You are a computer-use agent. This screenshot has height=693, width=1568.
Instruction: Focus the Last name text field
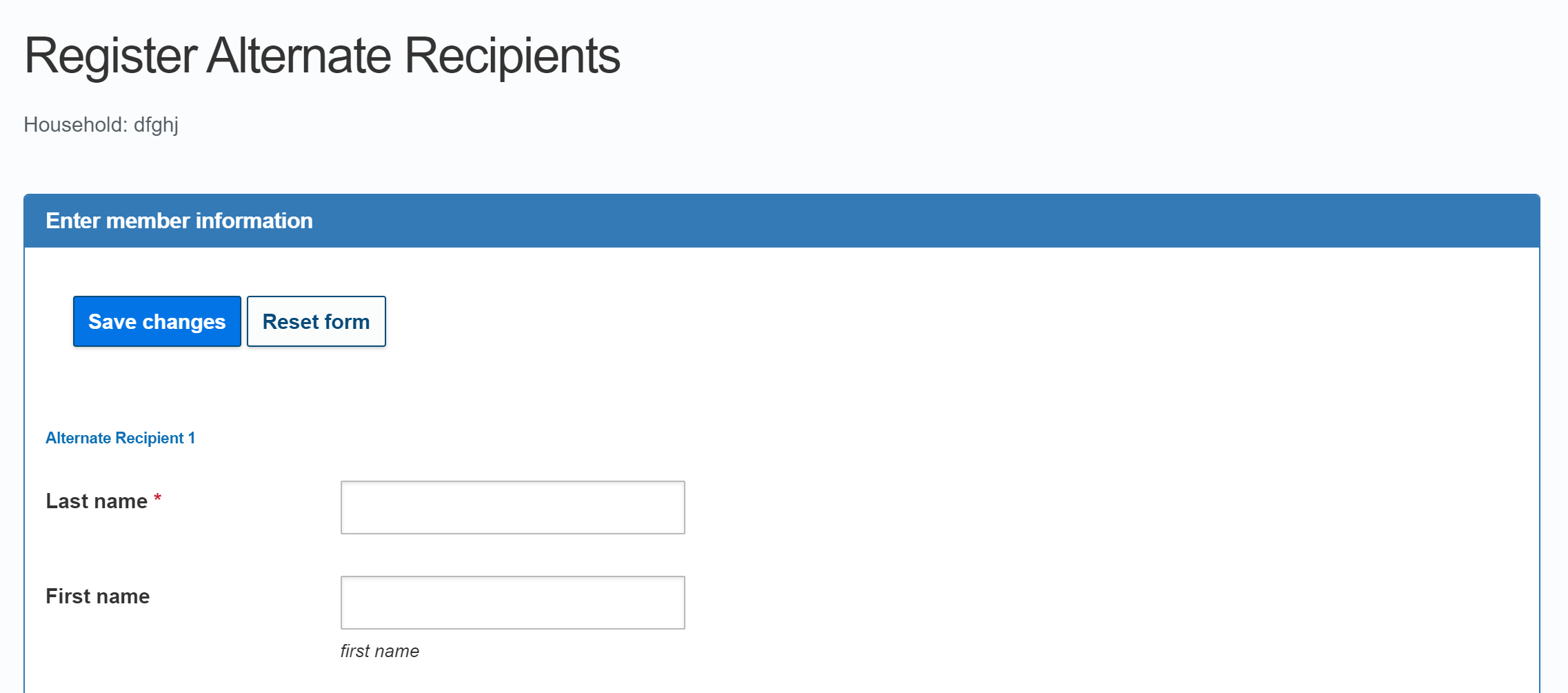[512, 508]
